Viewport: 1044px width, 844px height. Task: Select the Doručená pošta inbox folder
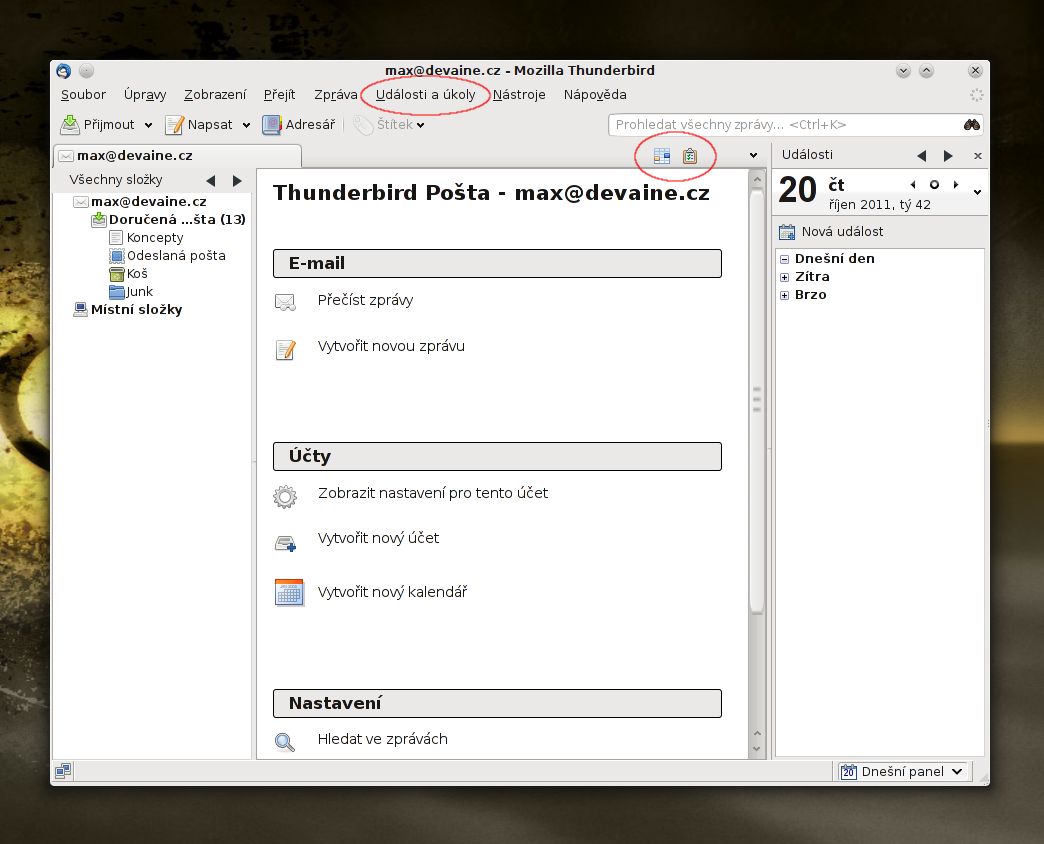pyautogui.click(x=177, y=220)
